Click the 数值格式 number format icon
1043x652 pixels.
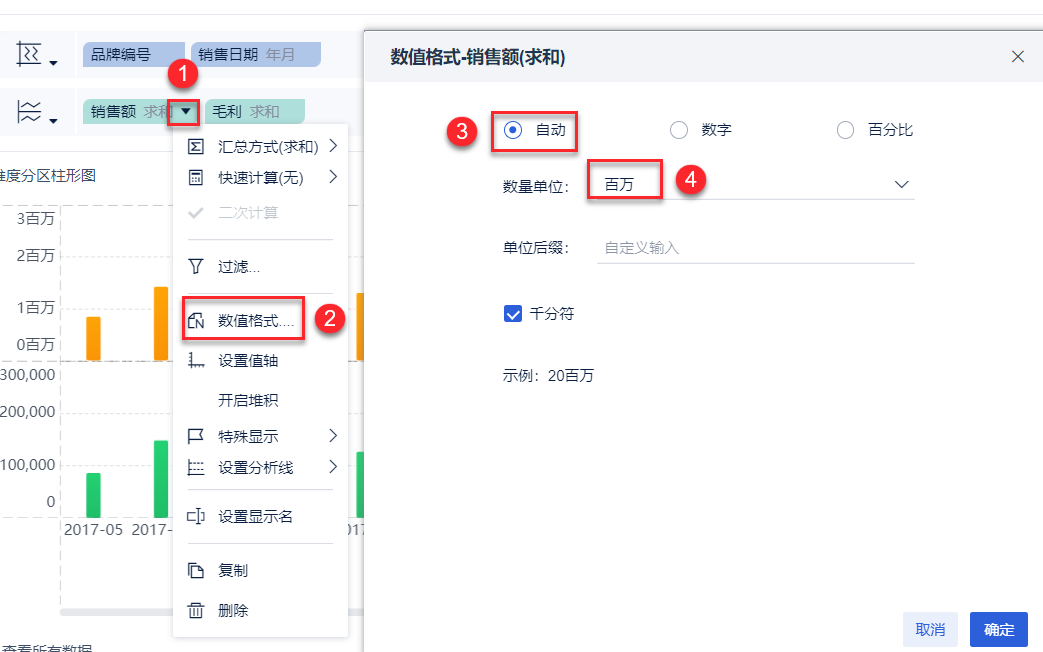(x=197, y=321)
